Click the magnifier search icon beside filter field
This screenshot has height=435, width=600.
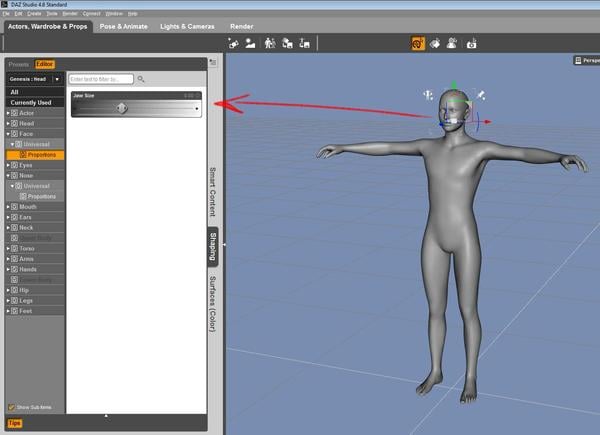[141, 79]
